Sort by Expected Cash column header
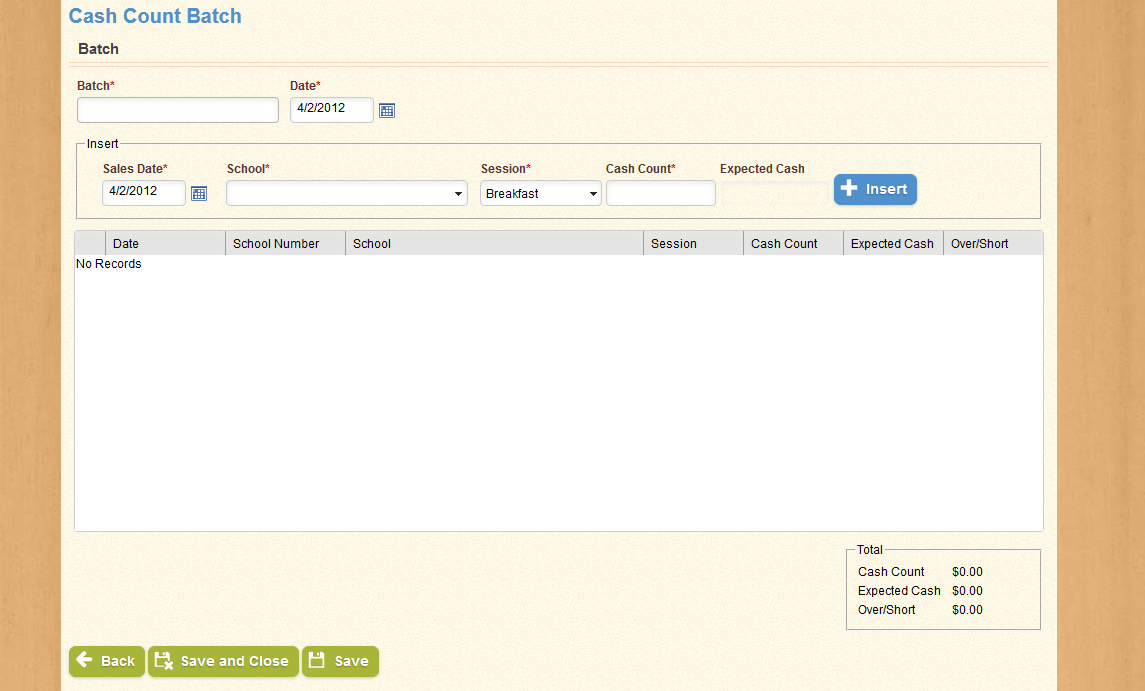 pos(893,244)
